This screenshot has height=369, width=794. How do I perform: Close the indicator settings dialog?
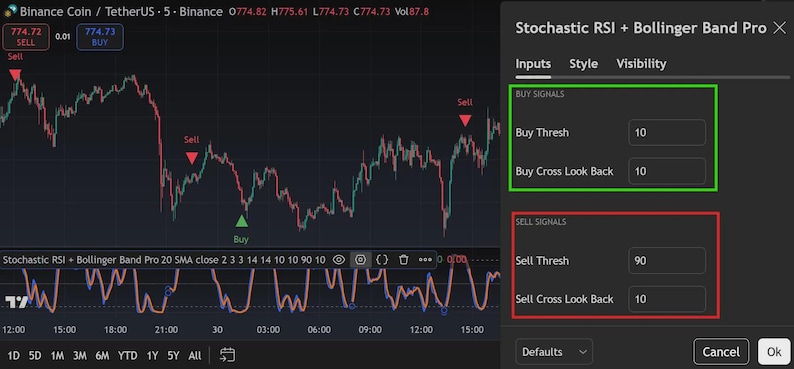tap(779, 28)
